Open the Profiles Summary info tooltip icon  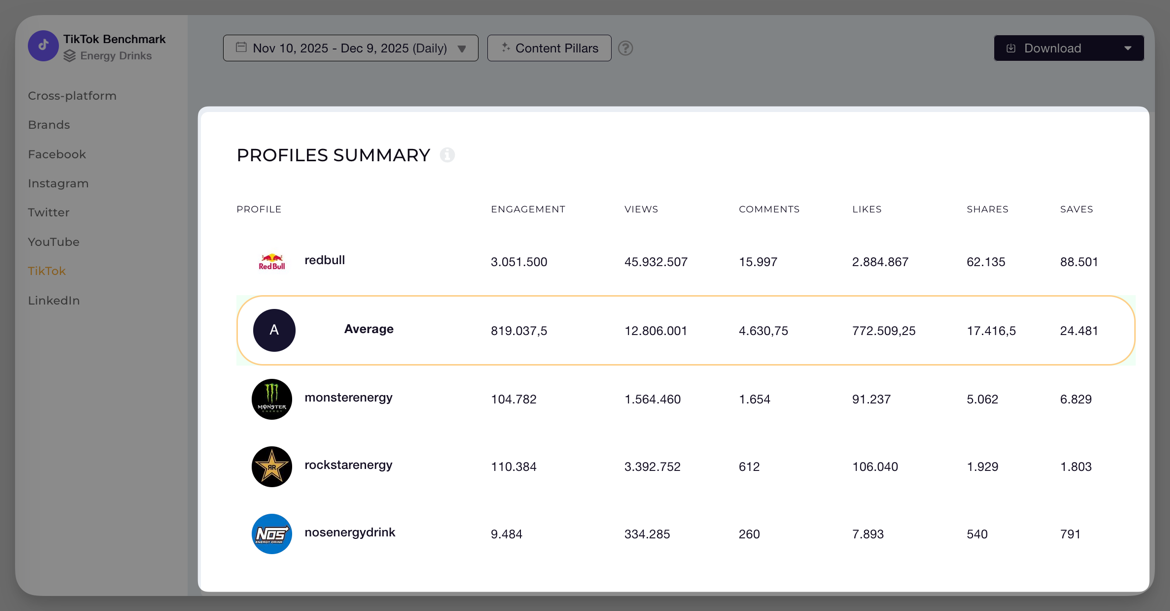[447, 155]
